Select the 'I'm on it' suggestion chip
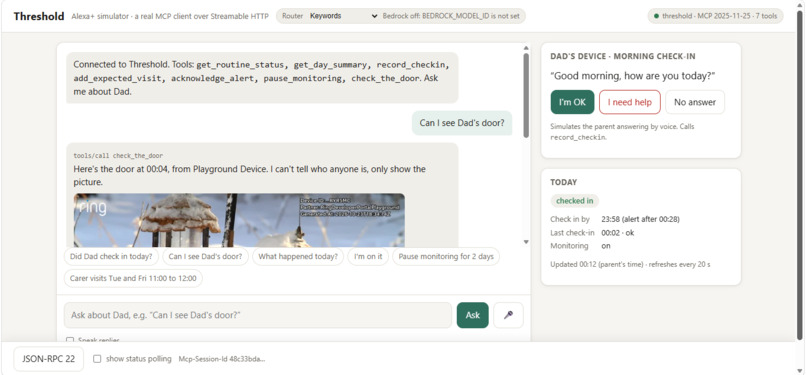806x375 pixels. click(368, 256)
